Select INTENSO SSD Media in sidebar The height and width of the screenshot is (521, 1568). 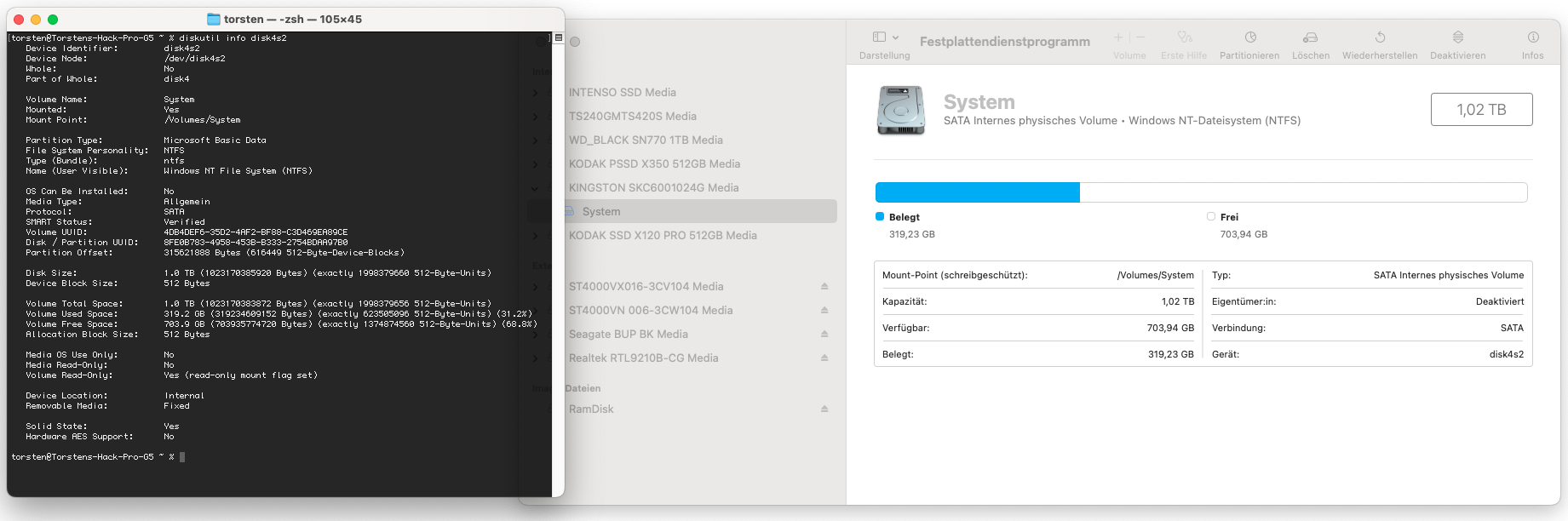point(622,92)
